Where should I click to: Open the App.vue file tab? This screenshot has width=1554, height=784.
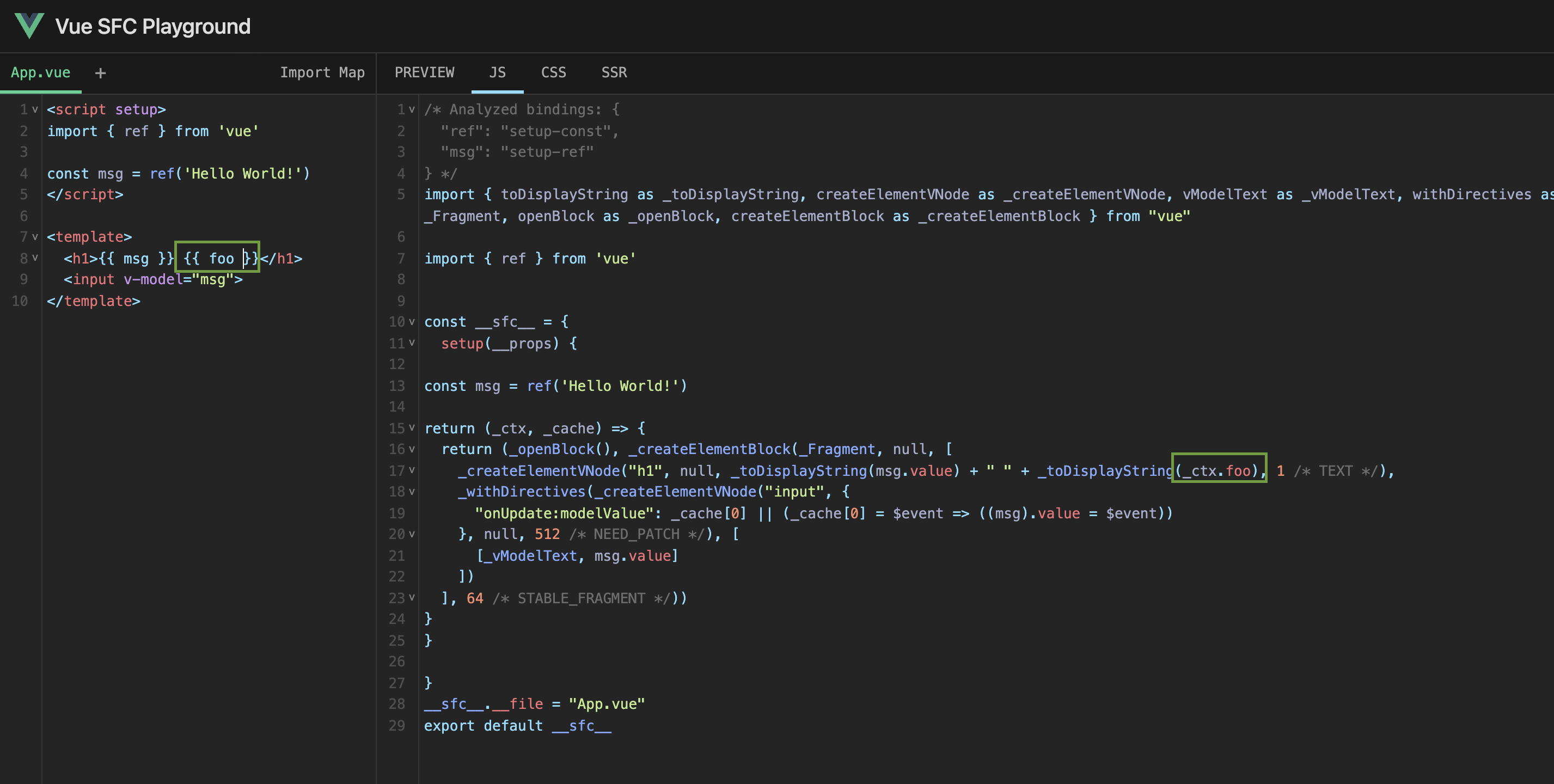click(x=40, y=72)
